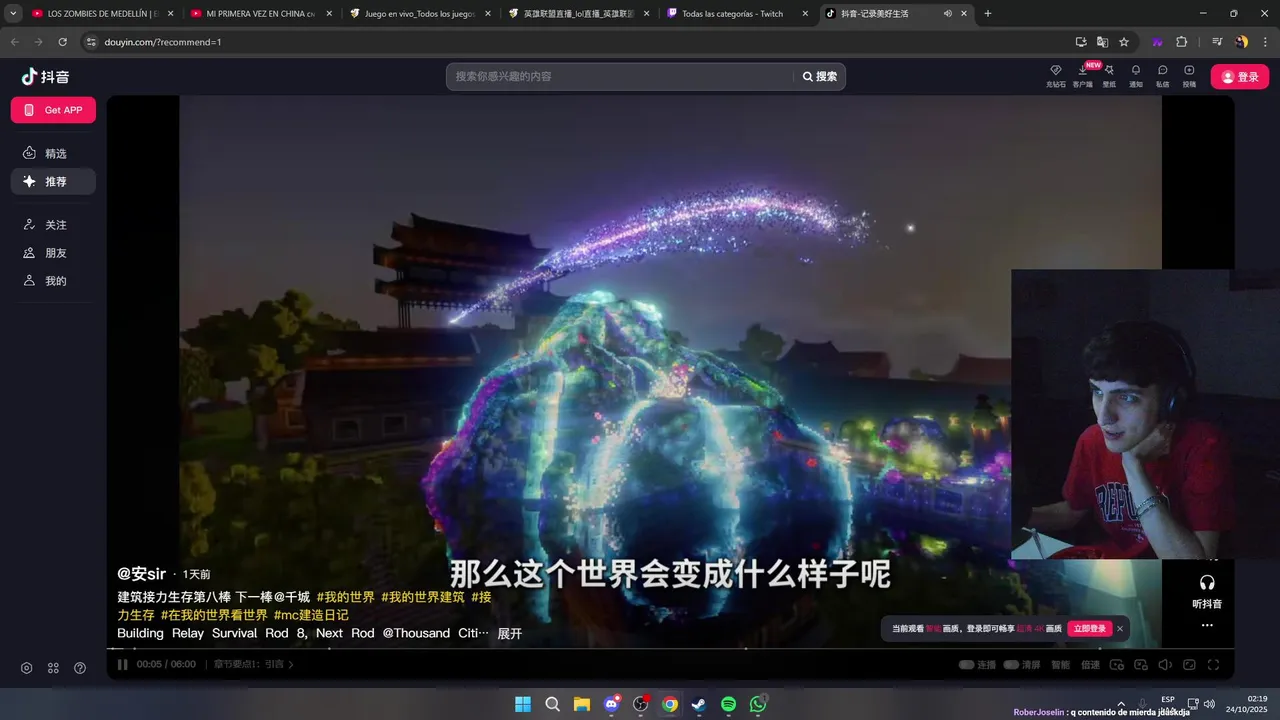This screenshot has width=1280, height=720.
Task: Open the four-dot grid icon in sidebar
Action: [53, 668]
